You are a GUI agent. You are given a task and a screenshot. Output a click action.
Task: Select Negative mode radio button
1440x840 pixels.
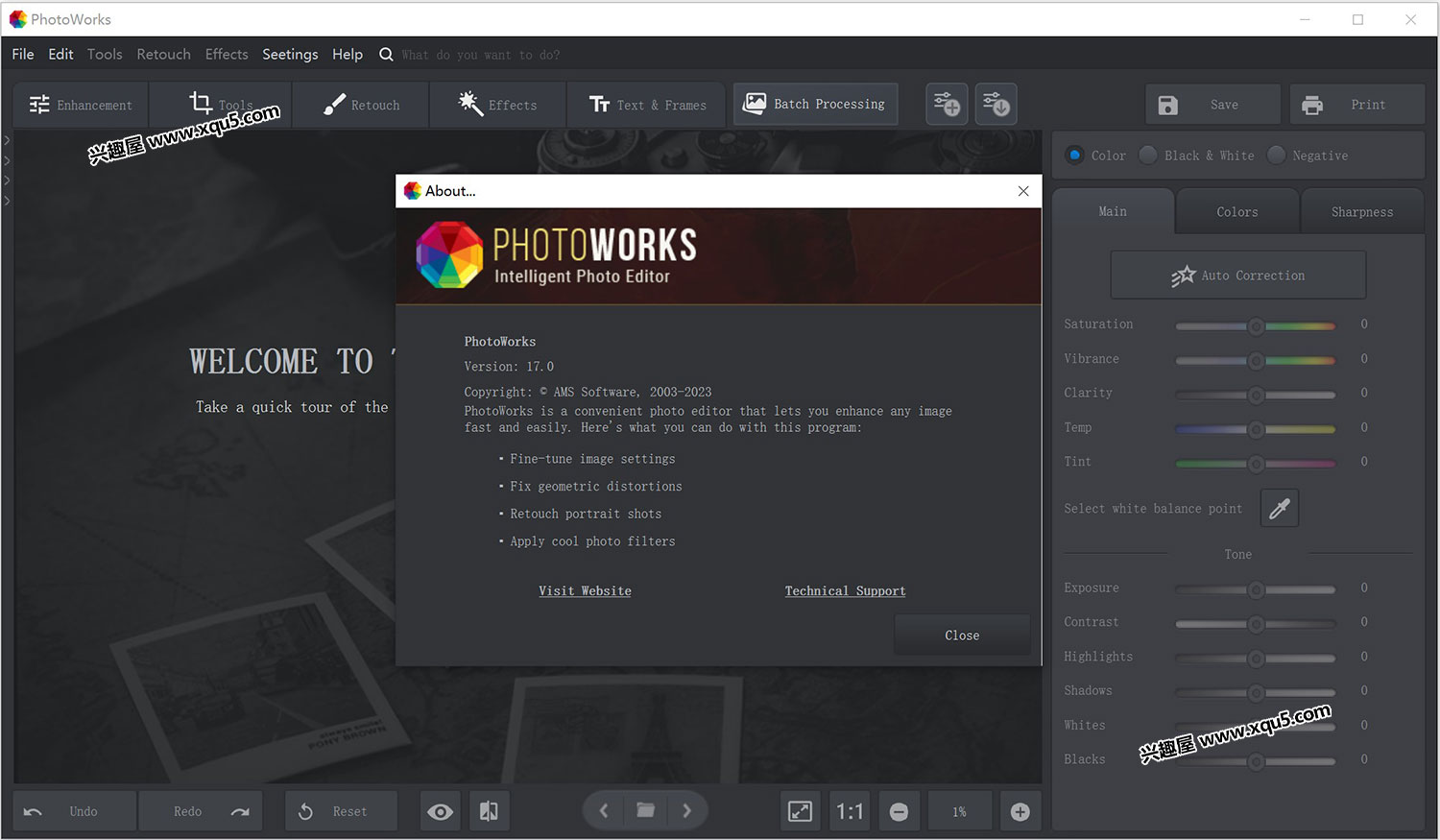click(x=1276, y=155)
